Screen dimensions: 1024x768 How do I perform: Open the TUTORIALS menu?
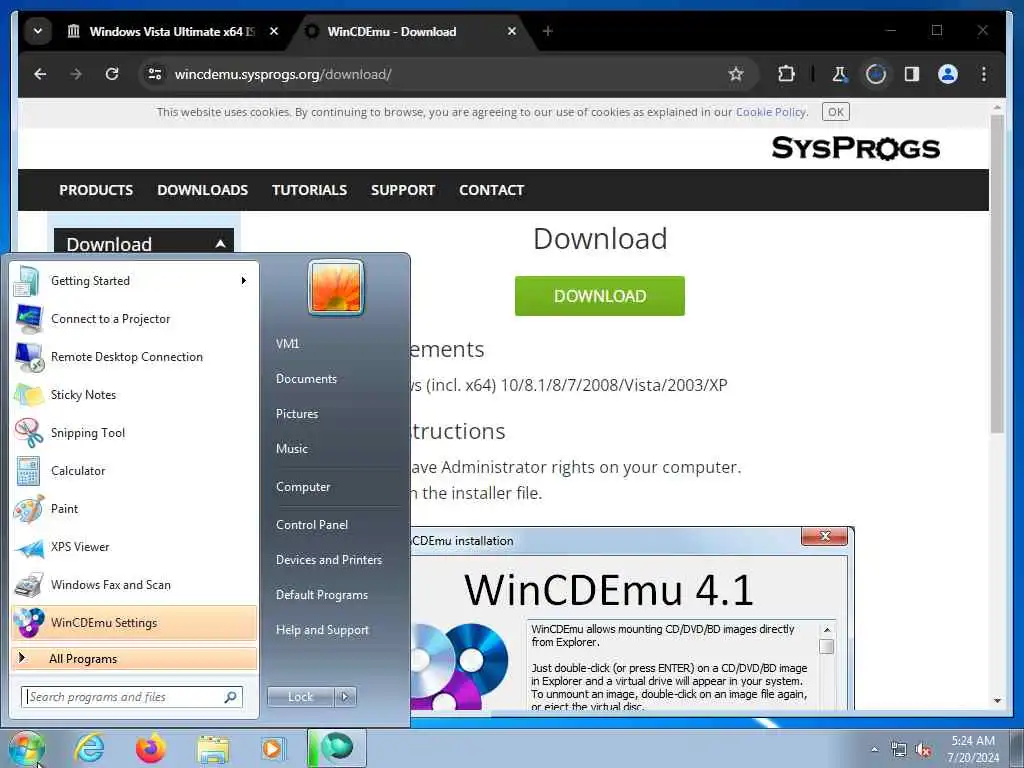[310, 190]
